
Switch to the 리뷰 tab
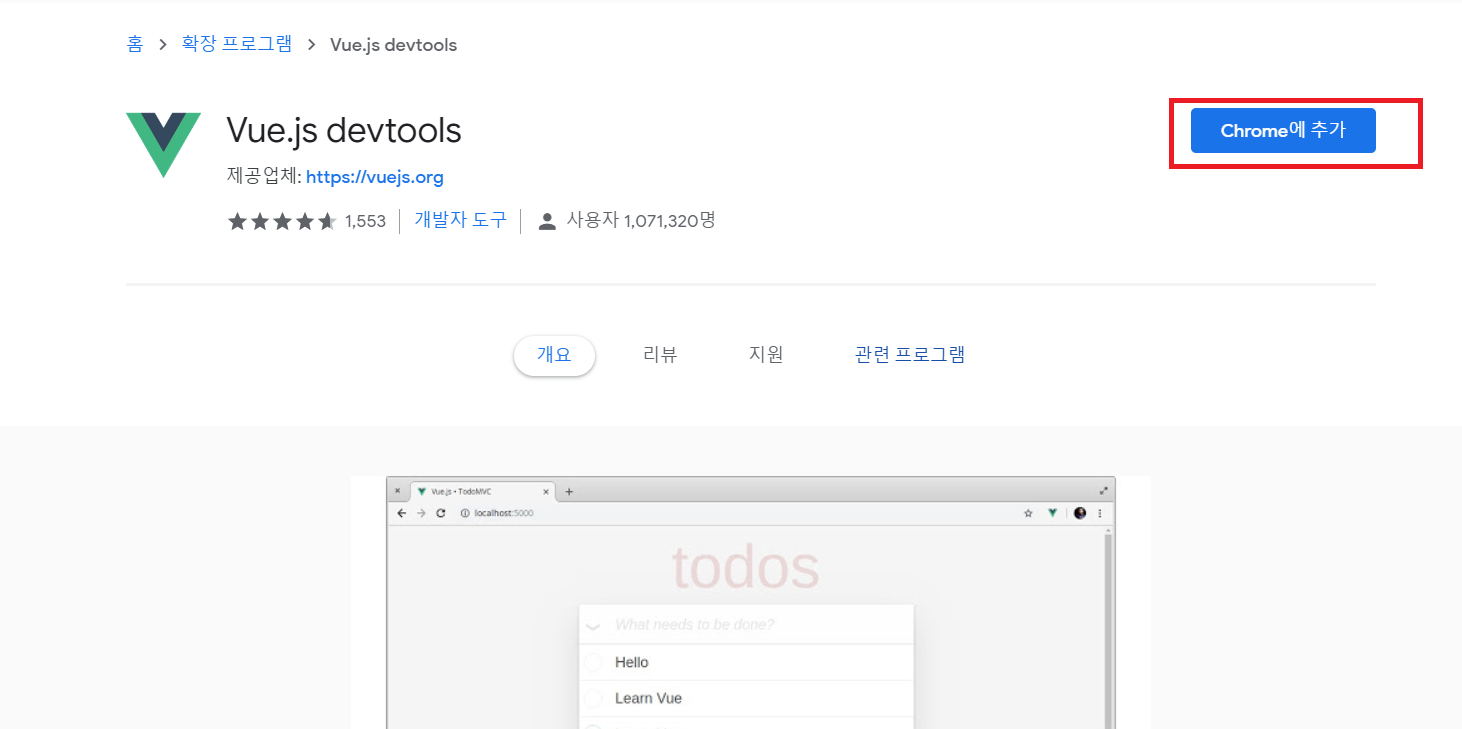(660, 355)
